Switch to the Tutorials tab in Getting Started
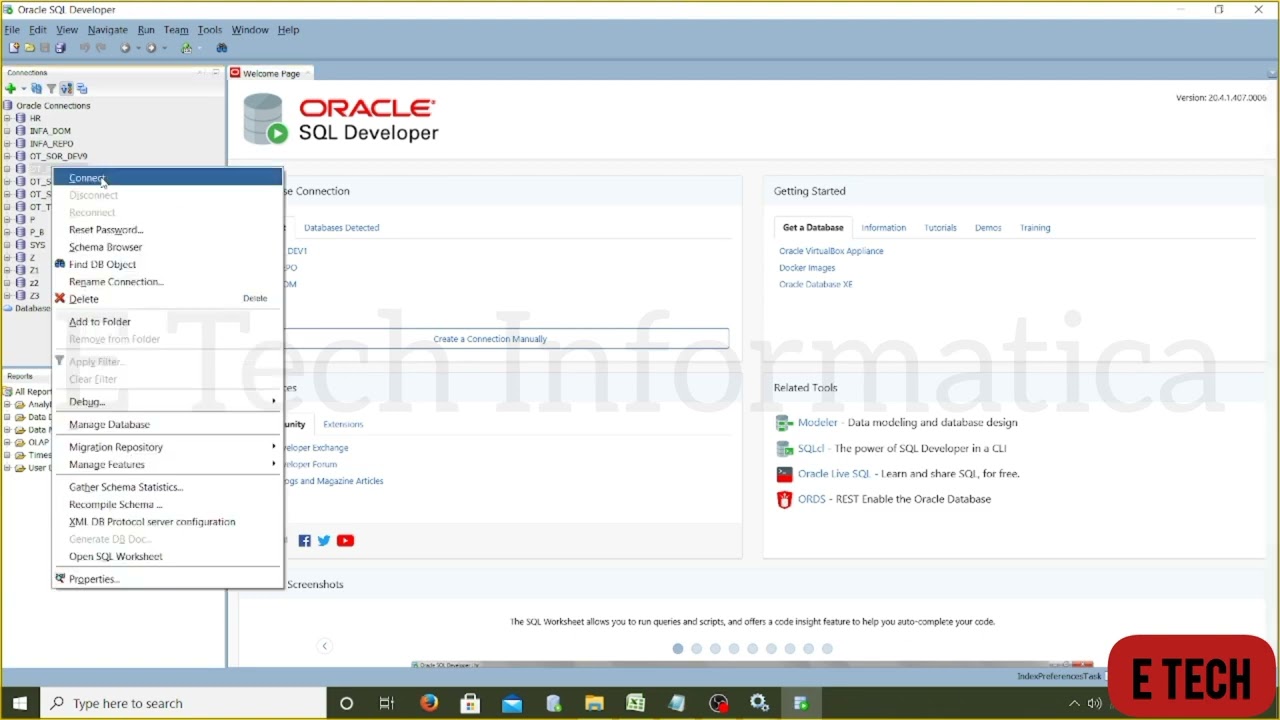Image resolution: width=1280 pixels, height=720 pixels. (940, 228)
